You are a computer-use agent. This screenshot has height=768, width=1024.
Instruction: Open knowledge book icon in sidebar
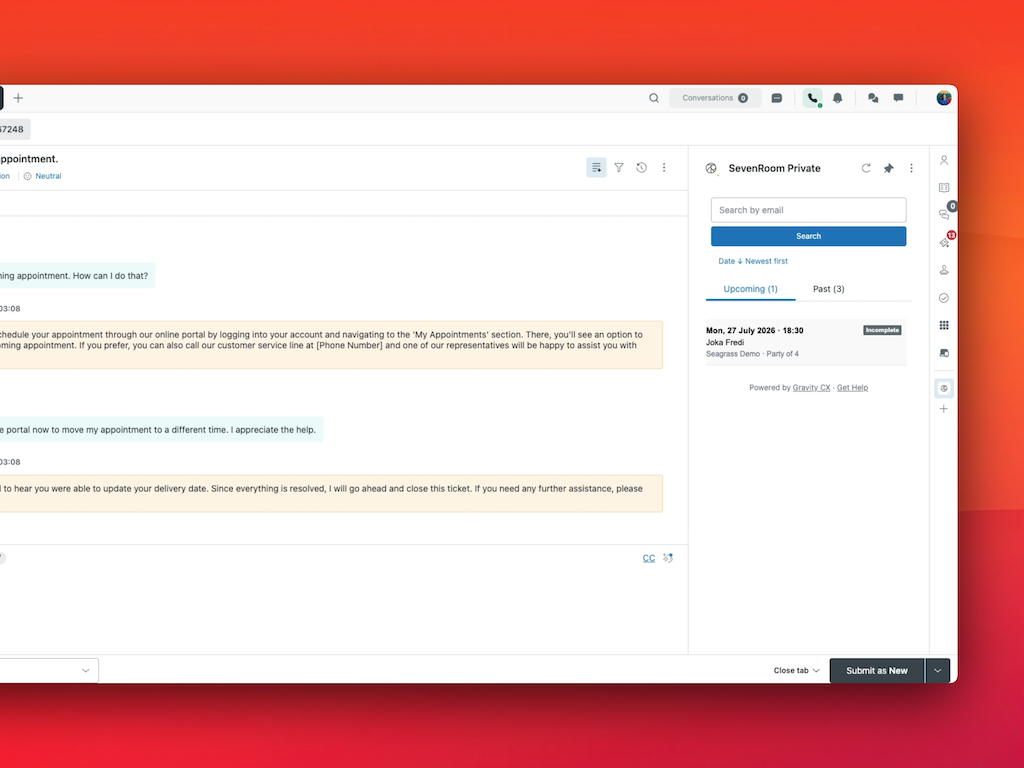click(944, 187)
